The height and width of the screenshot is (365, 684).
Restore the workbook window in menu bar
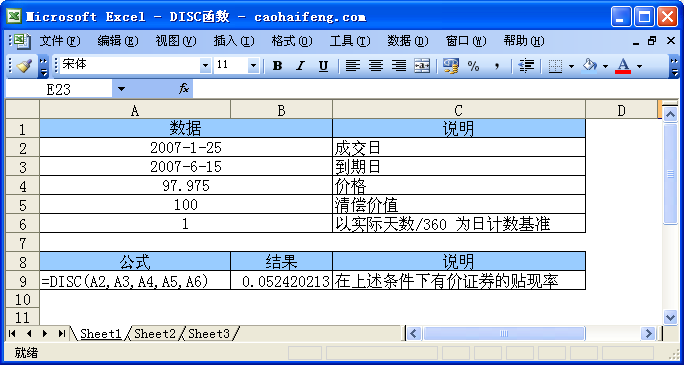(653, 41)
